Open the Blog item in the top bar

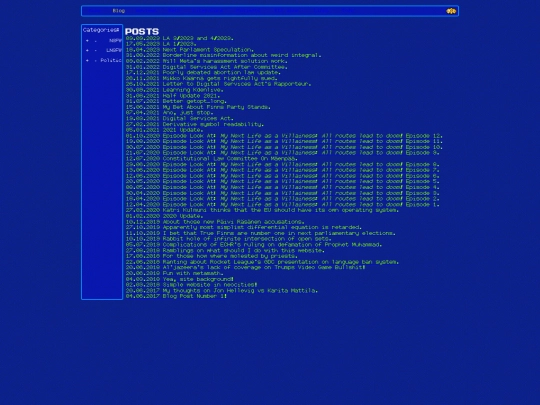point(119,11)
